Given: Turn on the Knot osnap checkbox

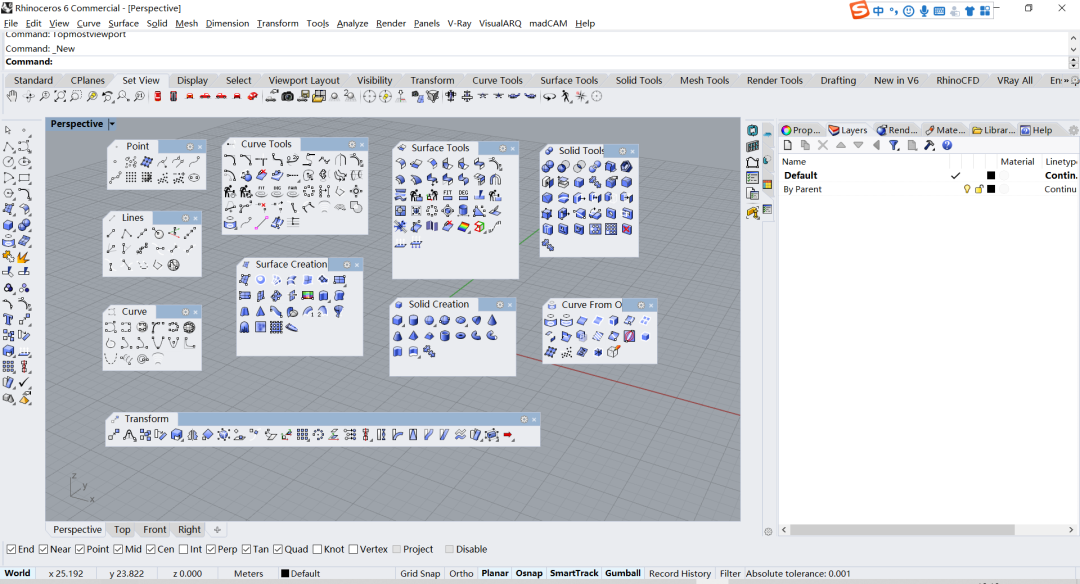Looking at the screenshot, I should pyautogui.click(x=317, y=549).
